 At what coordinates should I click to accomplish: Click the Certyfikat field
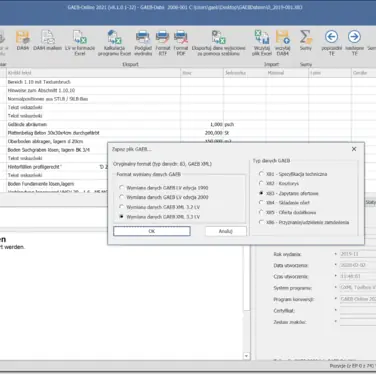point(358,310)
